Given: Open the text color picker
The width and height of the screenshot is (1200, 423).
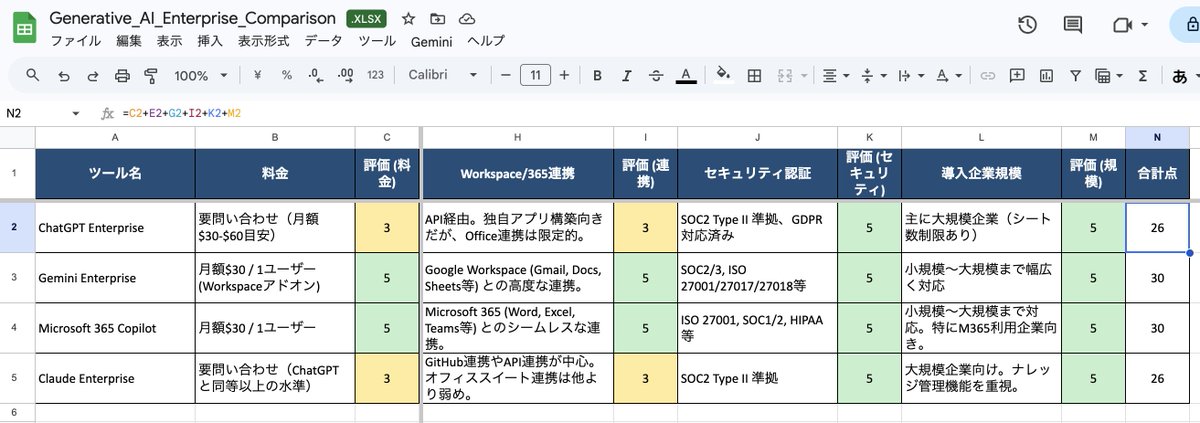Looking at the screenshot, I should point(686,75).
